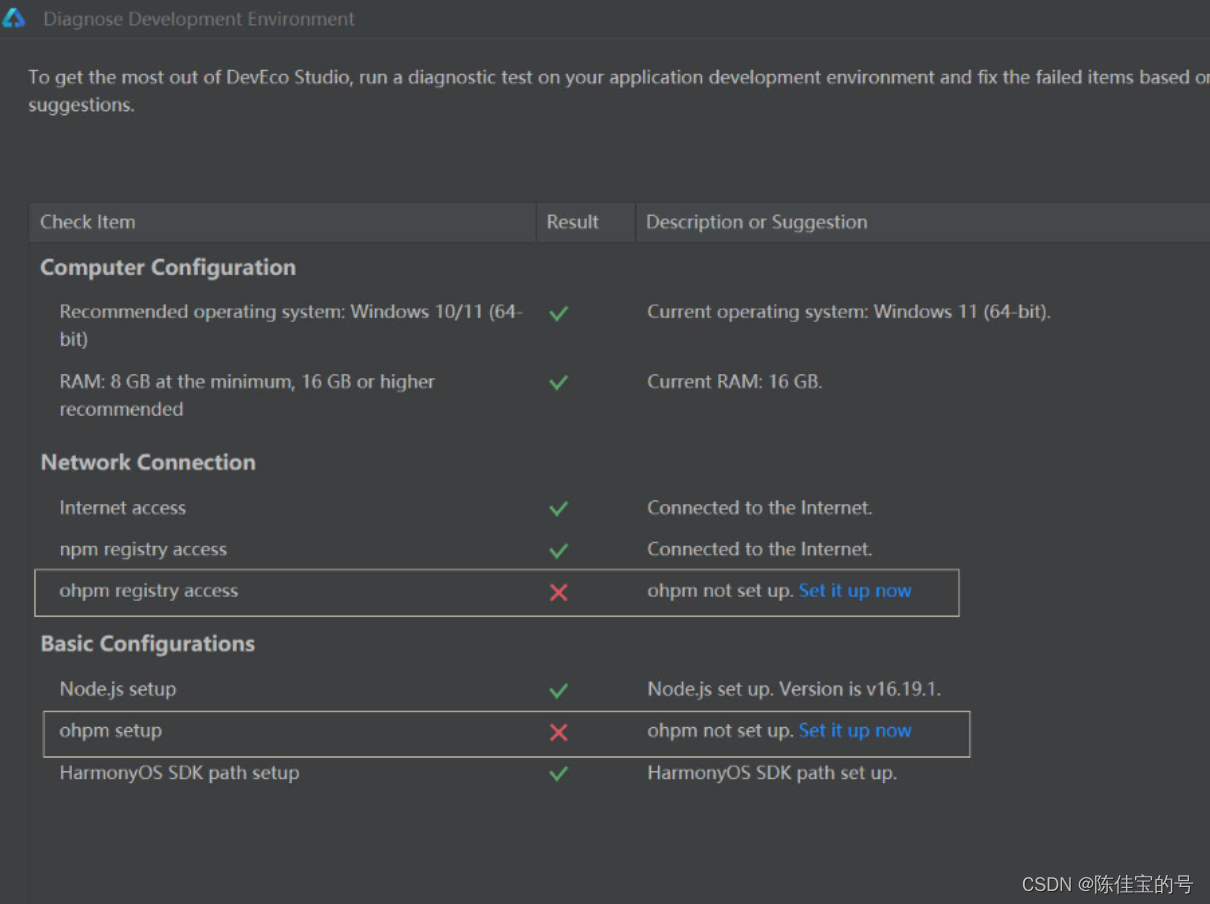Click the green check for HarmonyOS SDK path
This screenshot has height=904, width=1210.
559,773
